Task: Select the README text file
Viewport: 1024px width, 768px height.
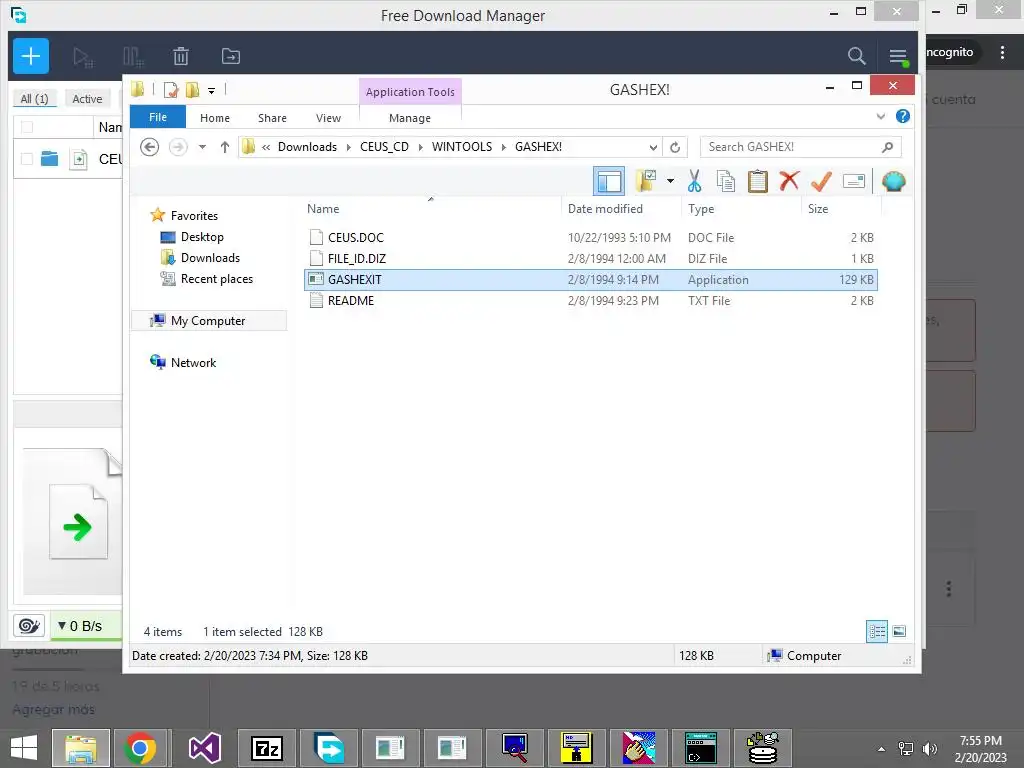Action: [591, 300]
